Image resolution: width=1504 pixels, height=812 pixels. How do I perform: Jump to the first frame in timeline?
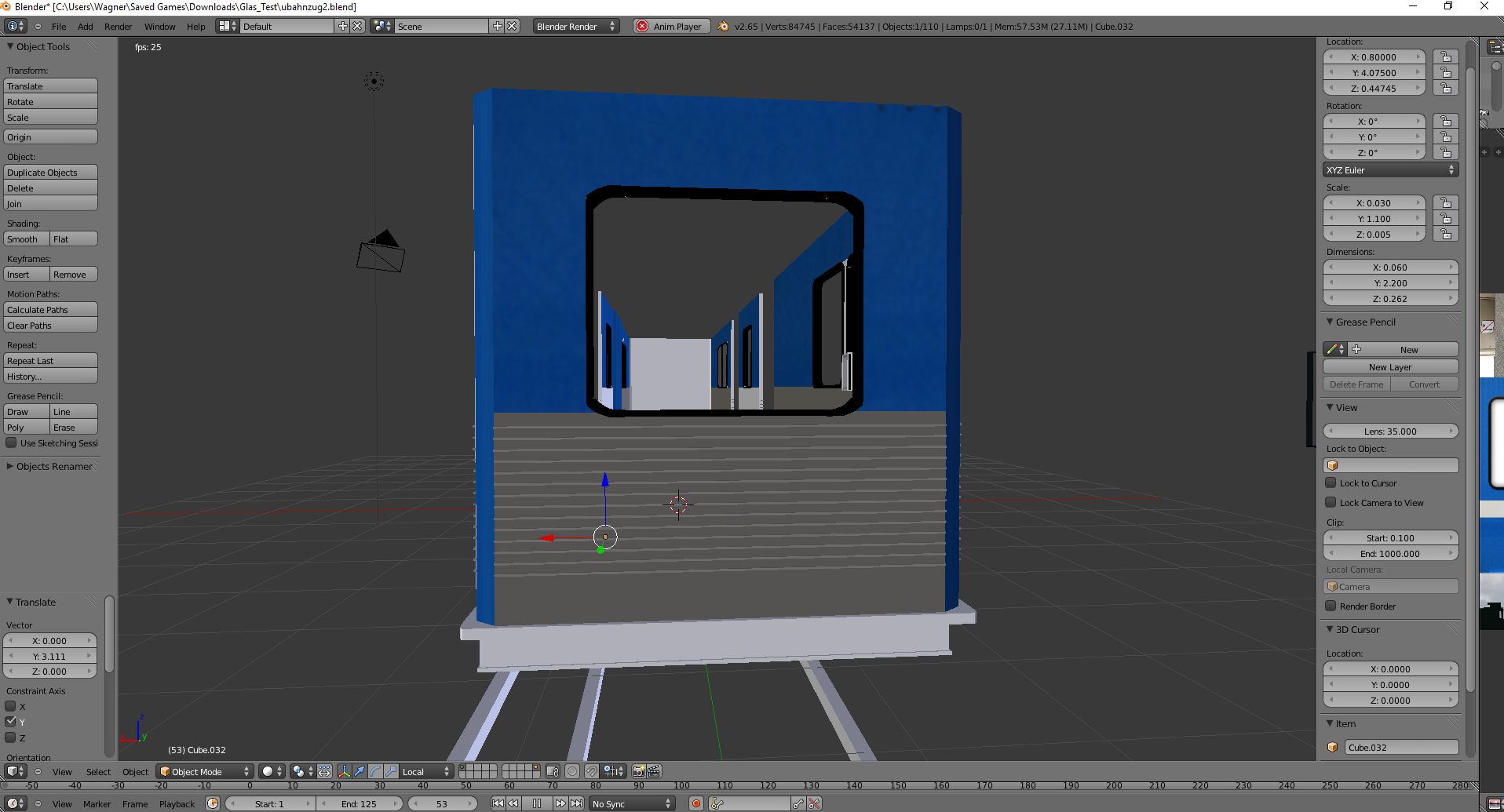(498, 803)
